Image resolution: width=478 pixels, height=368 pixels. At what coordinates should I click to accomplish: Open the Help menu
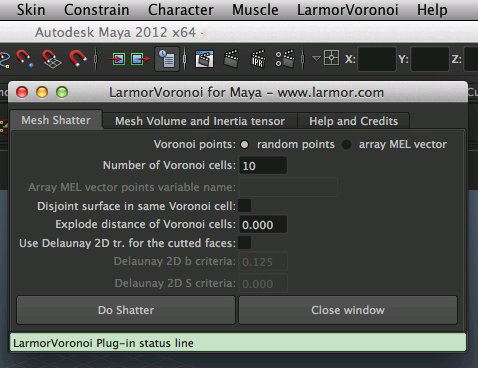pyautogui.click(x=432, y=10)
